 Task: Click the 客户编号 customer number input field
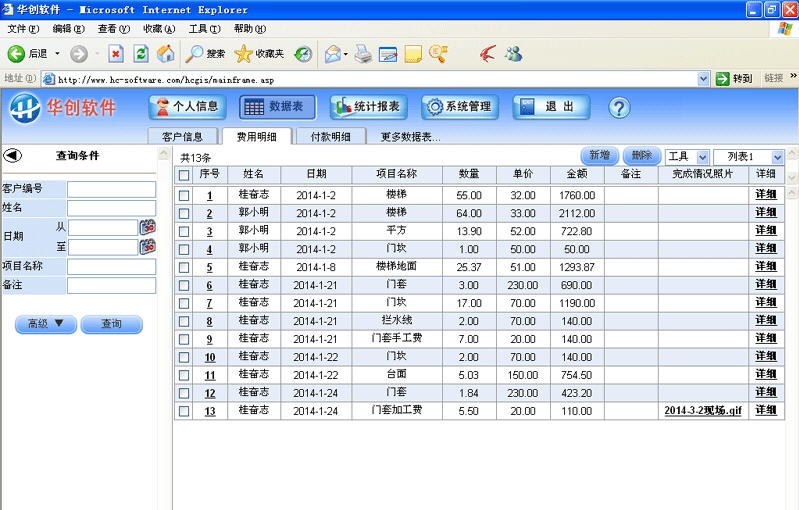coord(111,188)
